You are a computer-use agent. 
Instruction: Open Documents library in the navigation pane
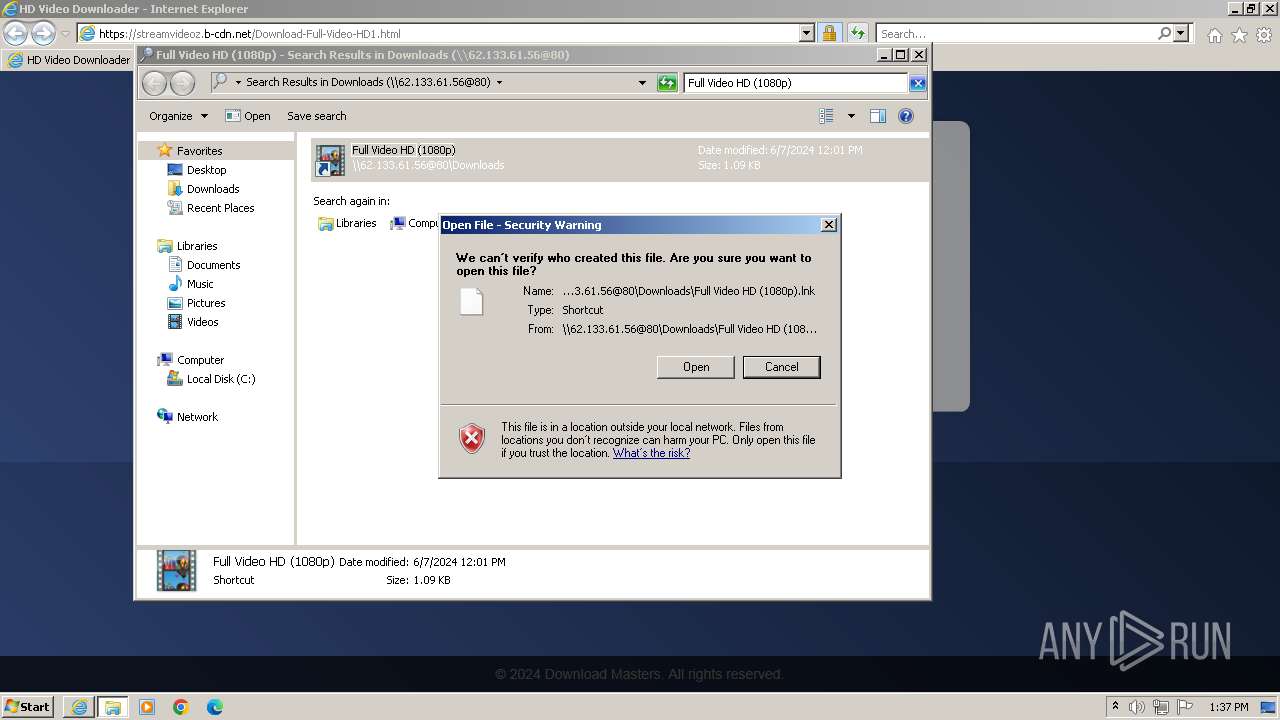(x=213, y=265)
